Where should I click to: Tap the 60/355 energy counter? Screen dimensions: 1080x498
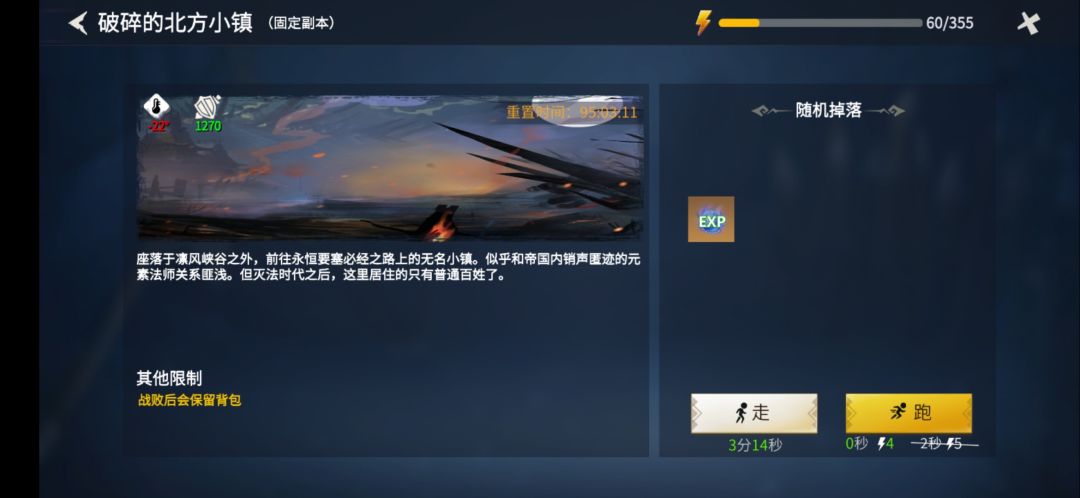click(949, 23)
